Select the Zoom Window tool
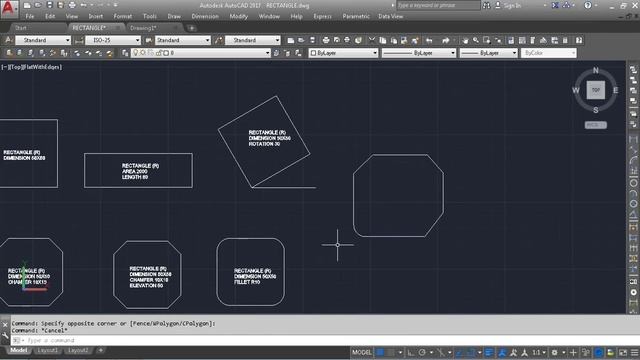This screenshot has height=360, width=640. (x=487, y=40)
